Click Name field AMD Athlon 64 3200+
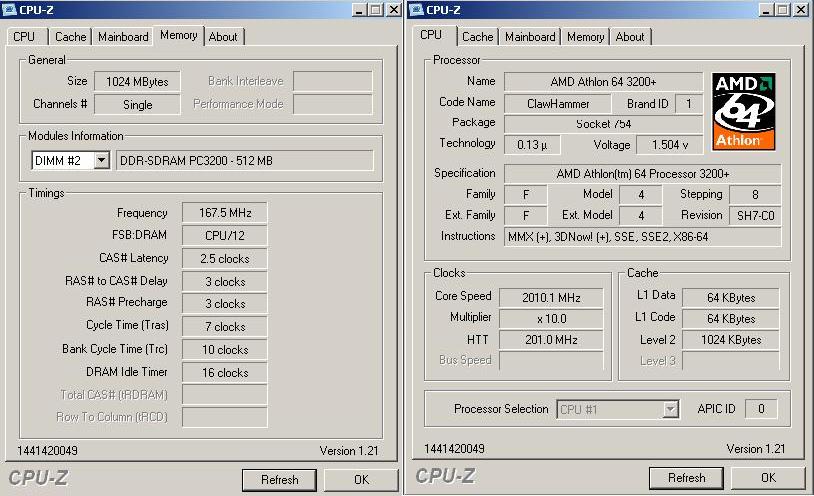 pyautogui.click(x=603, y=82)
